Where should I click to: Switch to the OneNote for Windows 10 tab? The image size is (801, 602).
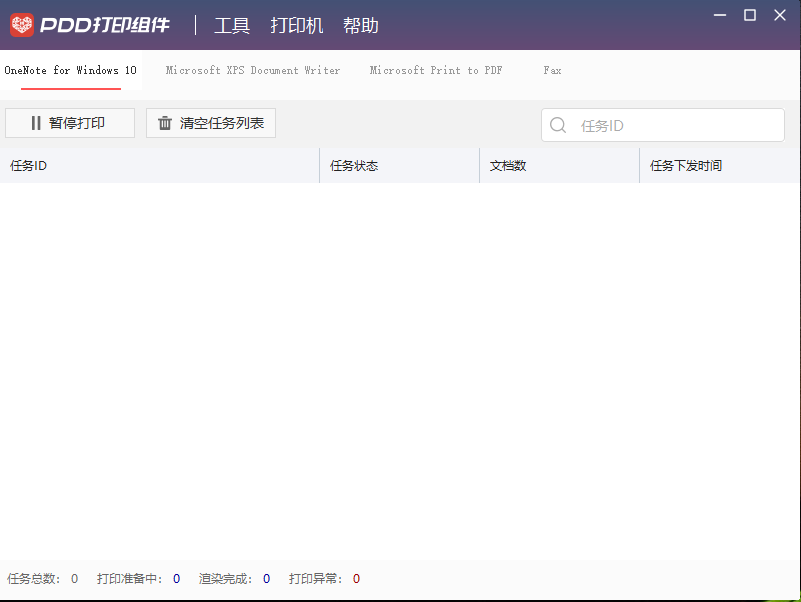tap(70, 71)
